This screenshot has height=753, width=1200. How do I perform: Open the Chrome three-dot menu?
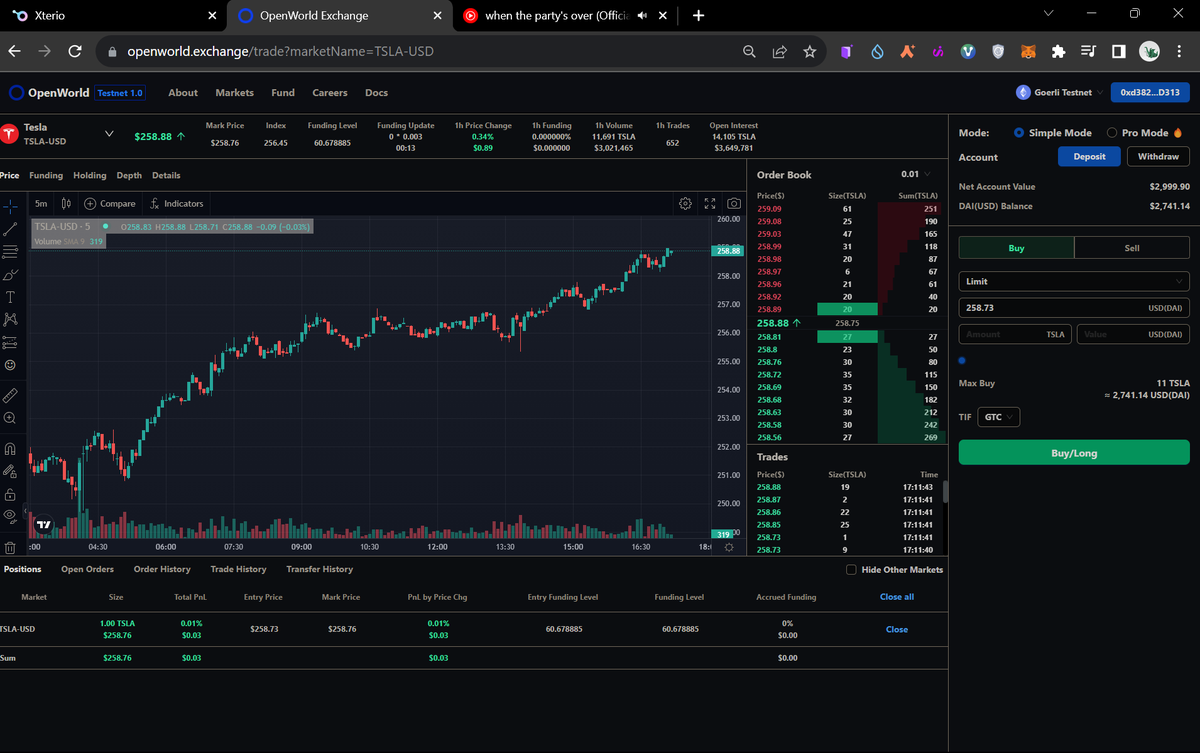(x=1182, y=51)
